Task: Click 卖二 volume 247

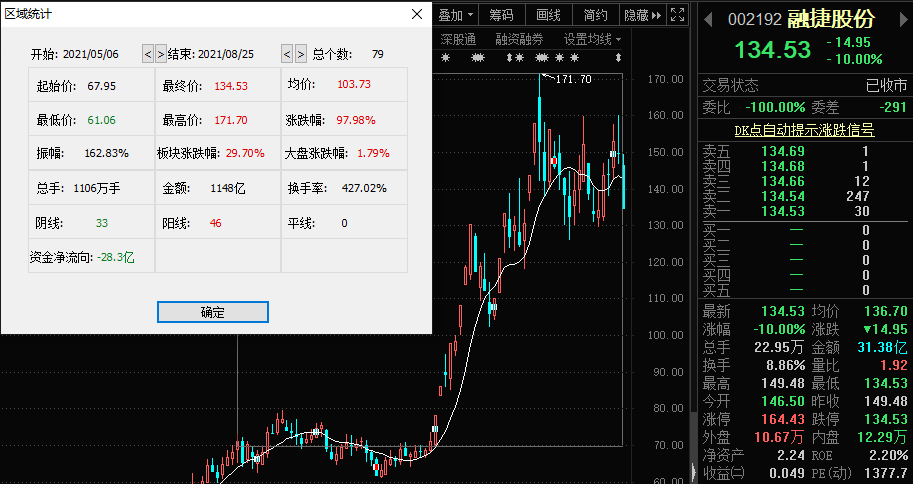Action: [858, 196]
